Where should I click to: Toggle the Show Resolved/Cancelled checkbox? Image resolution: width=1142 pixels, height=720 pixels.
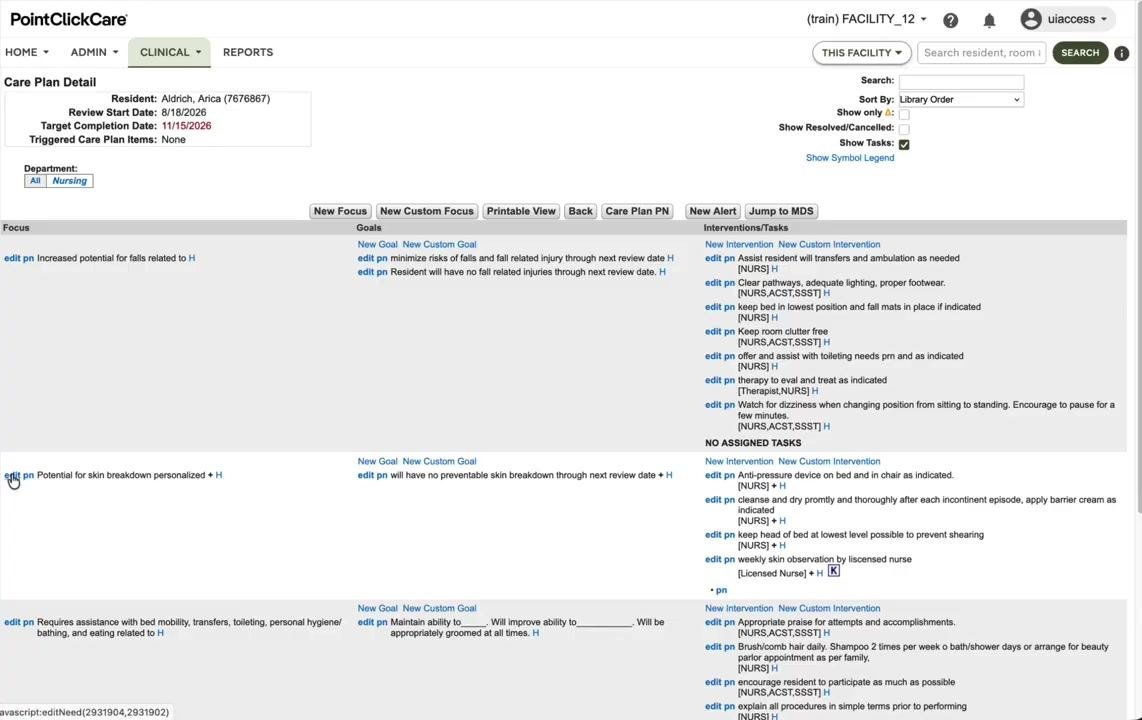coord(904,129)
